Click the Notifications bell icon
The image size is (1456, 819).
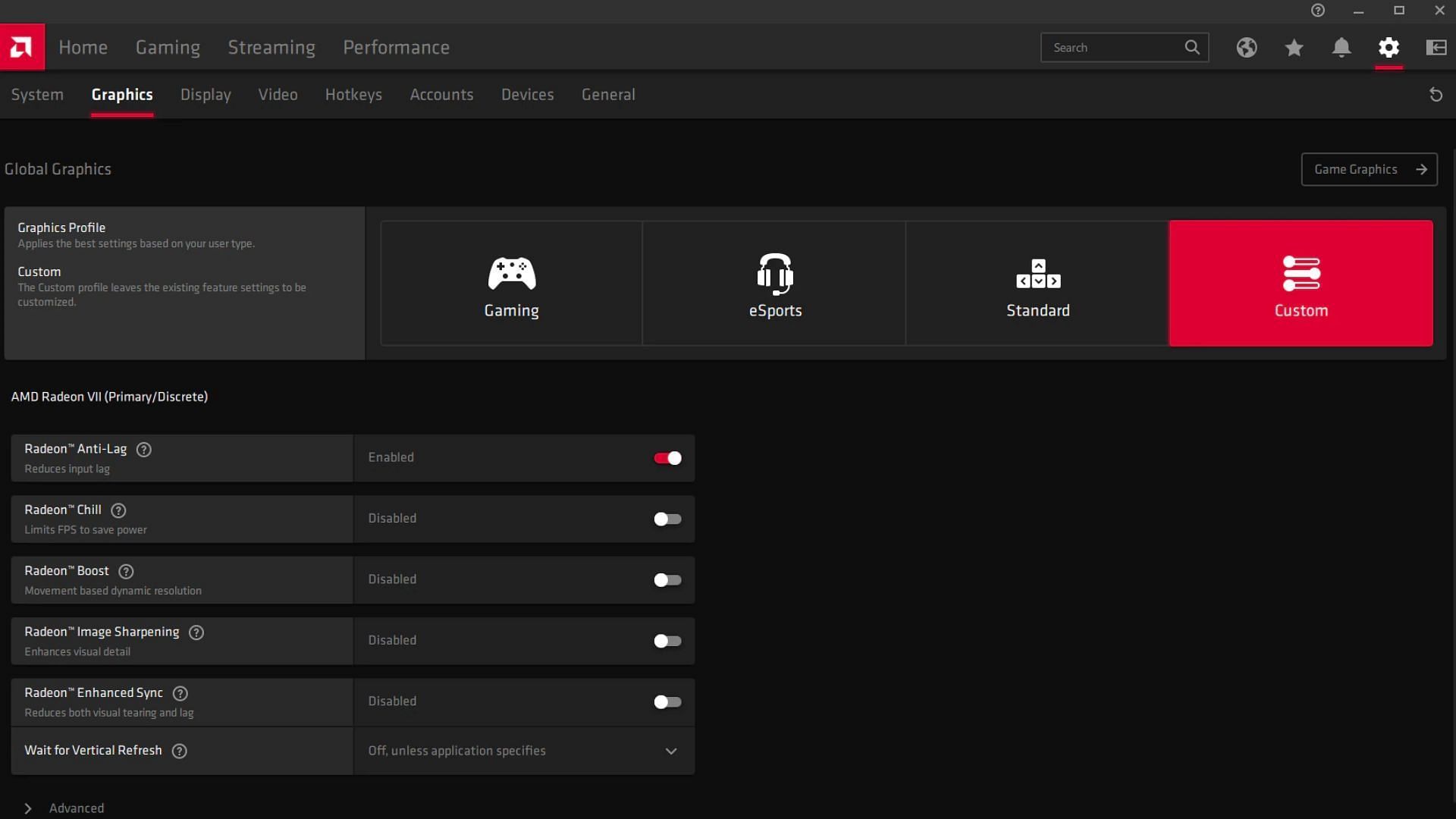(x=1340, y=47)
